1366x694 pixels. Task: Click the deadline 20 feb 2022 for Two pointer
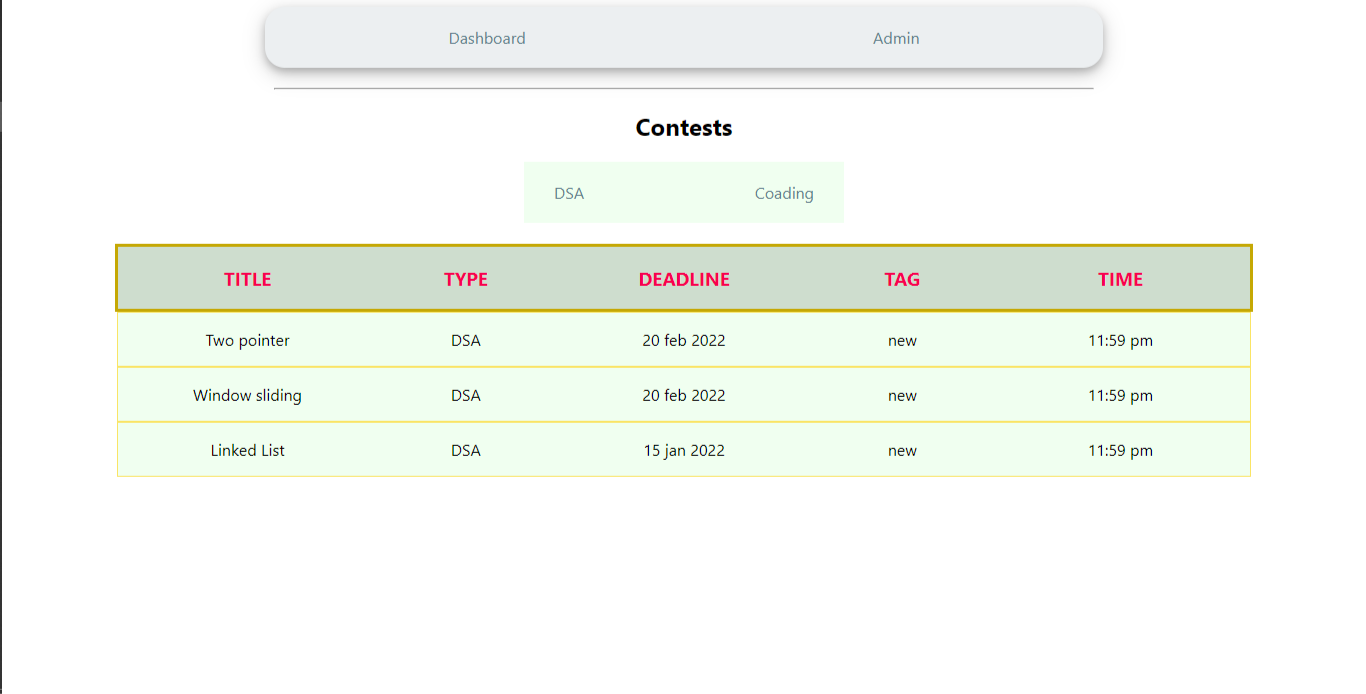684,340
